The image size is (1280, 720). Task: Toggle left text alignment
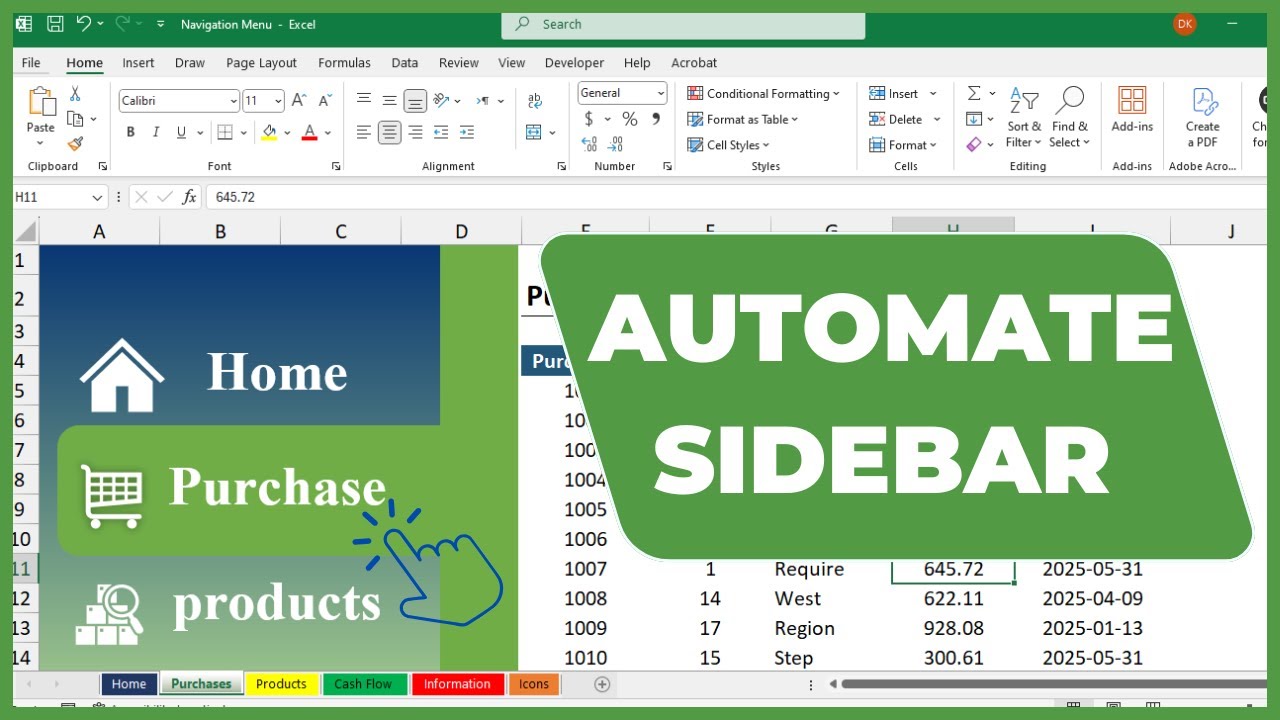pos(364,132)
